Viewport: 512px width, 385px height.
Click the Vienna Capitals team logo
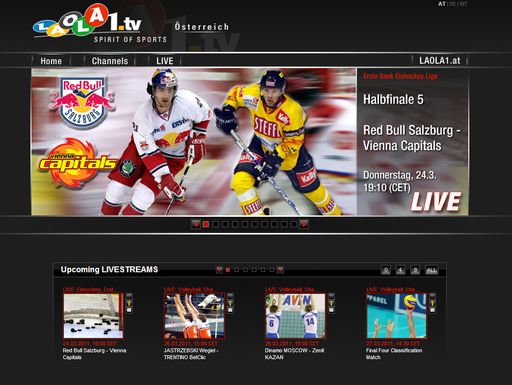77,163
